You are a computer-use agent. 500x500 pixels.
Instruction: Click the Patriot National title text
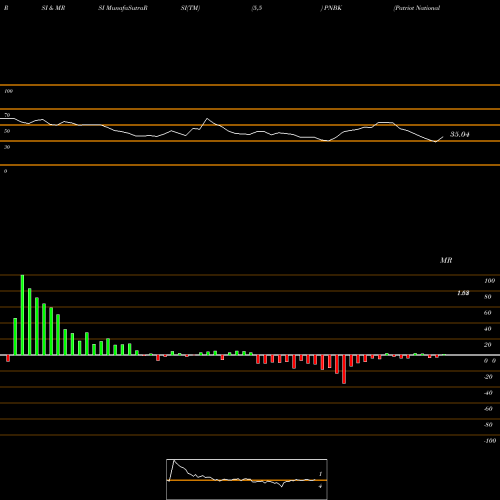click(417, 8)
